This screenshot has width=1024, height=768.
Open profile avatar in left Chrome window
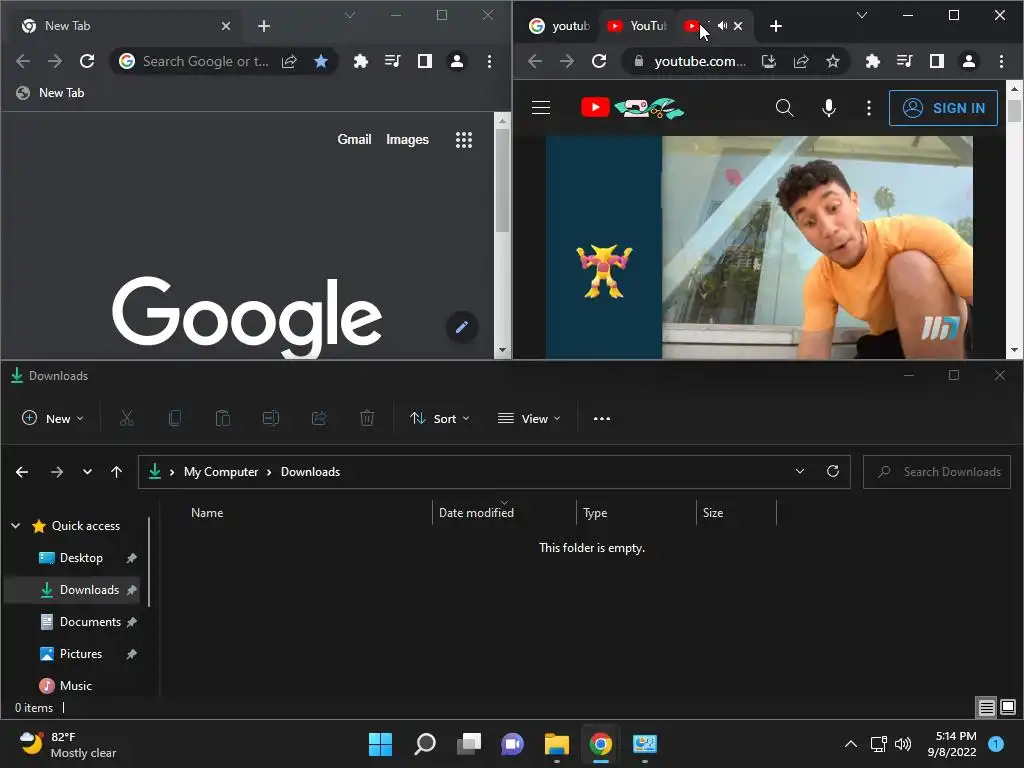point(456,61)
